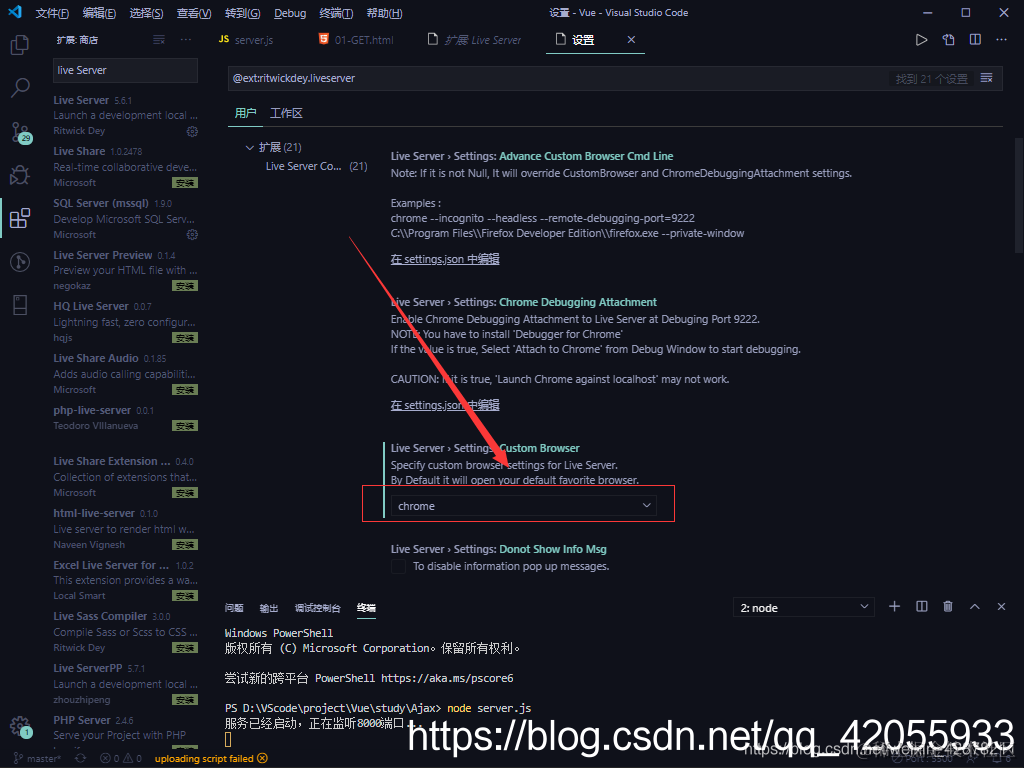Open the git graph activity bar icon
Screen dimensions: 1024x768
tap(20, 262)
